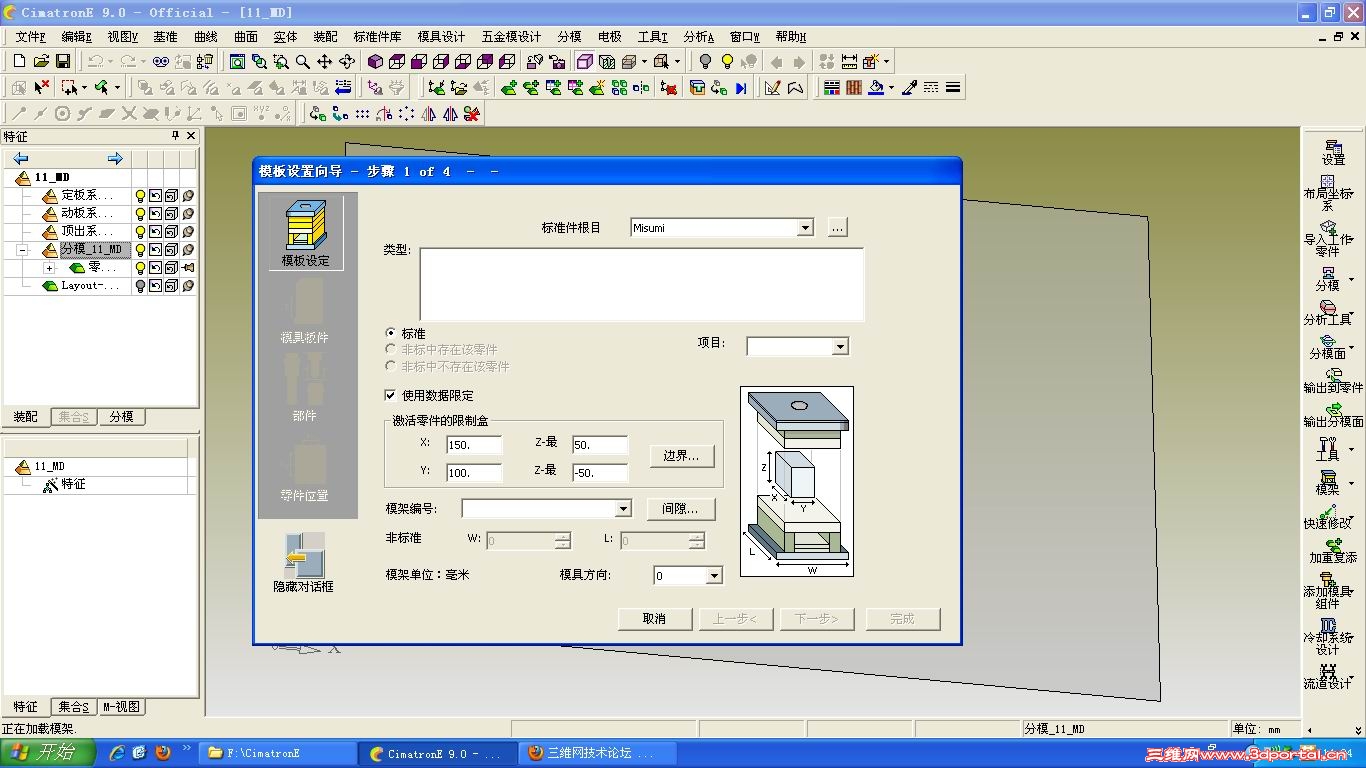The width and height of the screenshot is (1366, 768).
Task: Save the document with the floppy icon
Action: tap(62, 62)
